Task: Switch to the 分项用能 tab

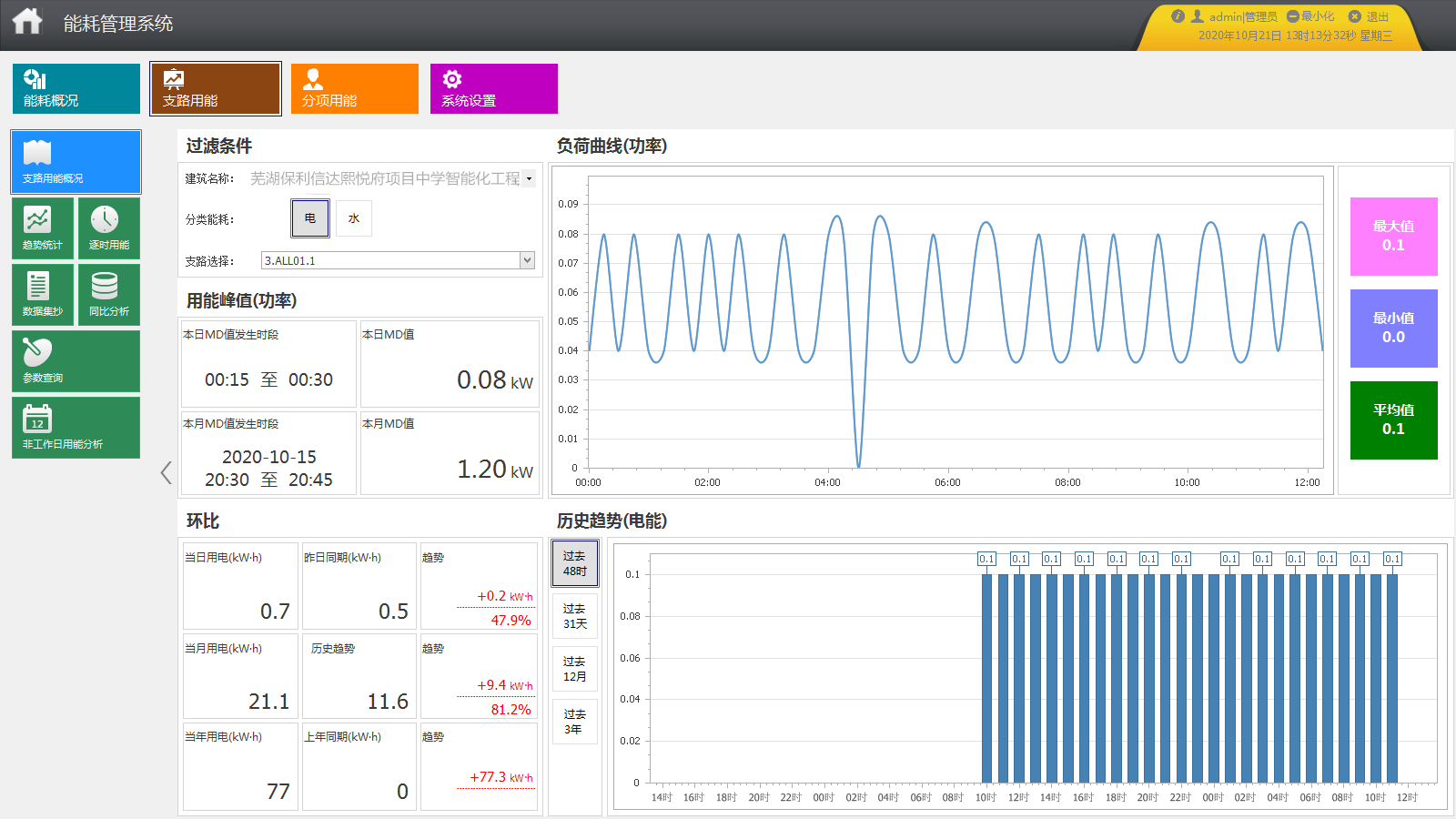Action: (355, 88)
